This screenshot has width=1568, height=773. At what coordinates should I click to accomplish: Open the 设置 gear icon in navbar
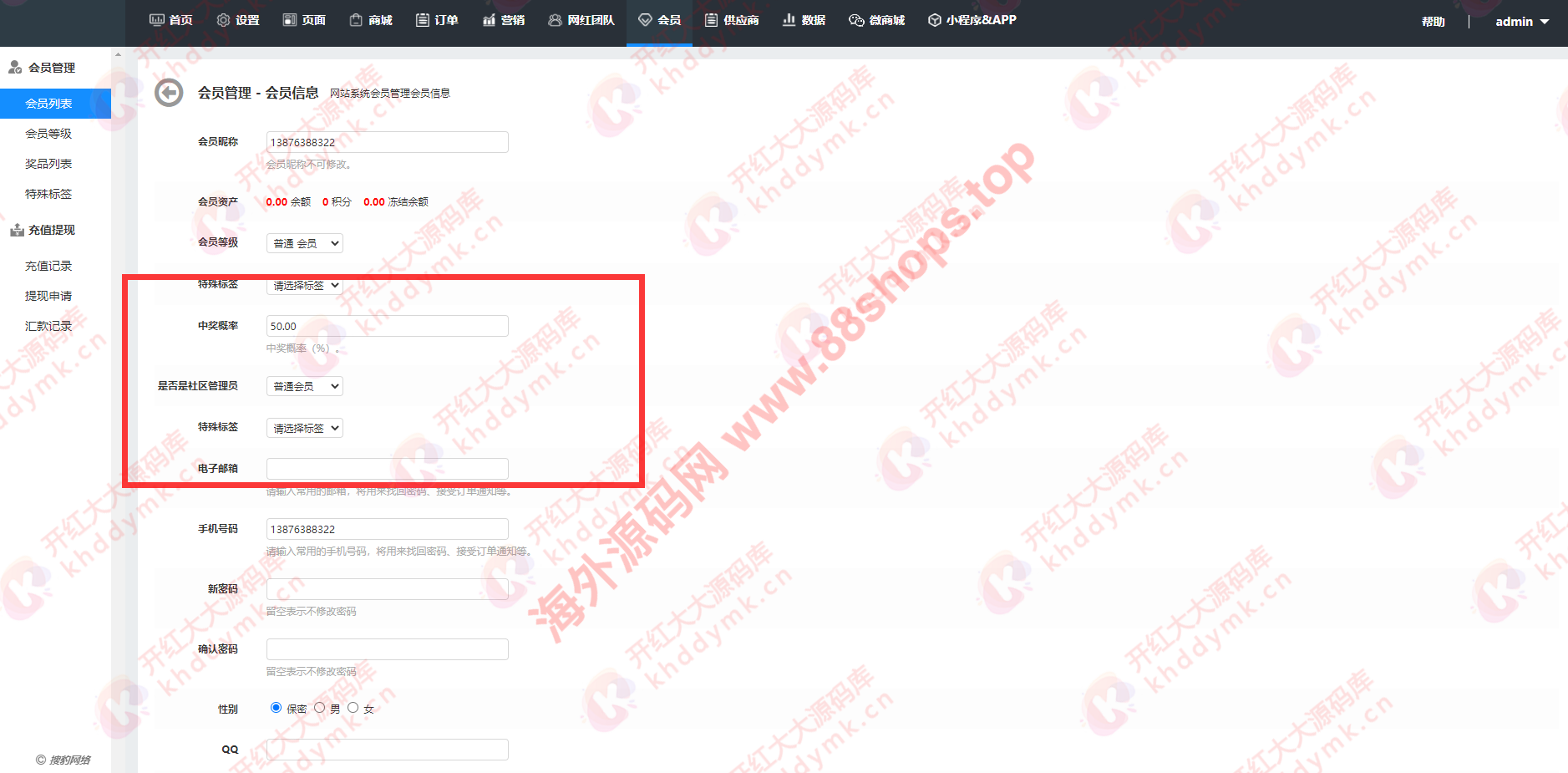(x=223, y=20)
